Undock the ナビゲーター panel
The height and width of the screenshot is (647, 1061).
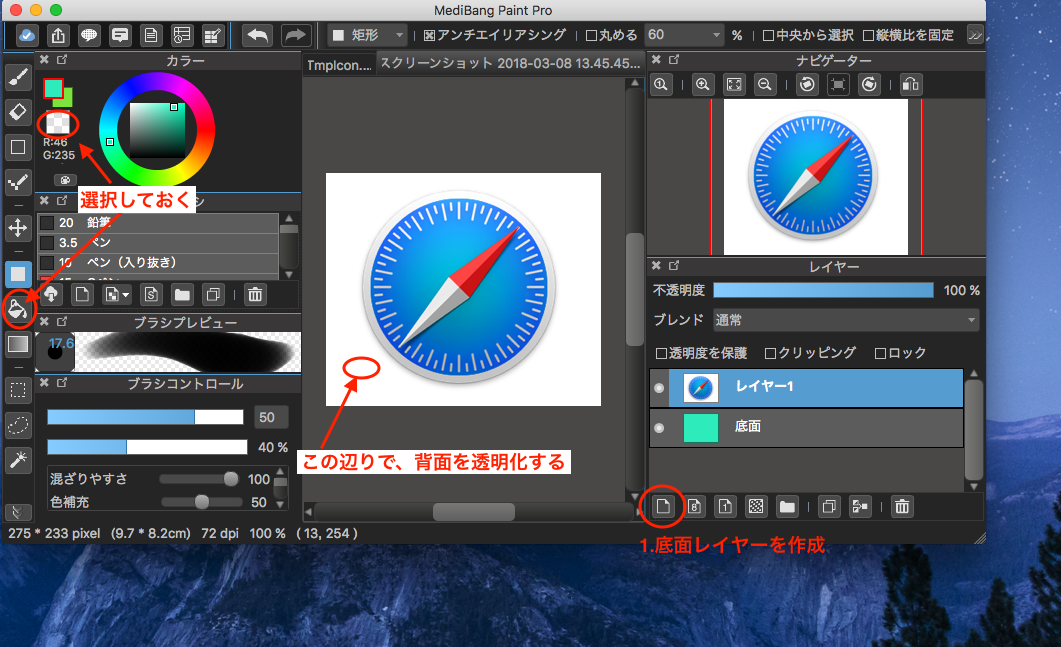pos(674,60)
